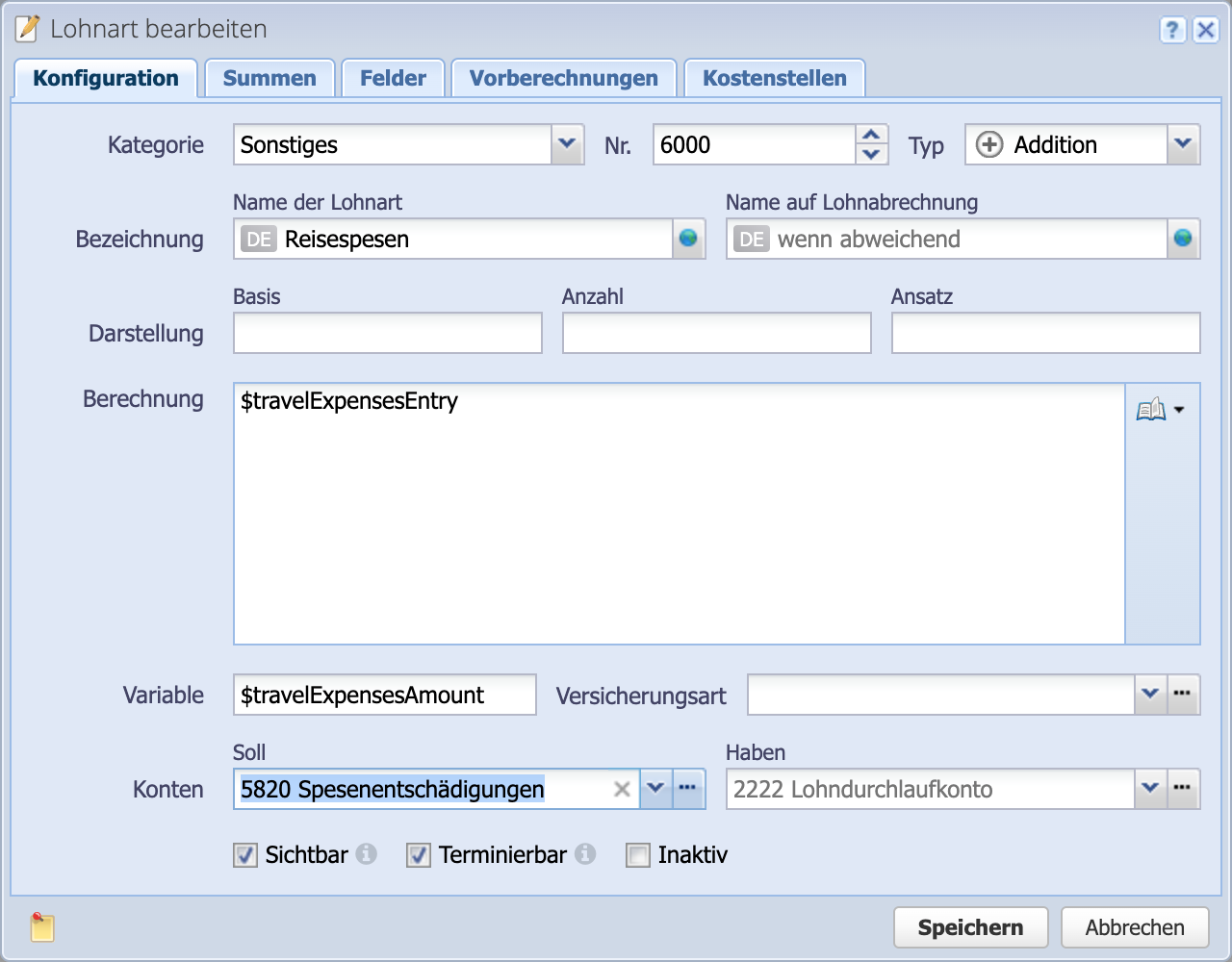Open the Typ Addition dropdown
This screenshot has height=962, width=1232.
point(1183,145)
